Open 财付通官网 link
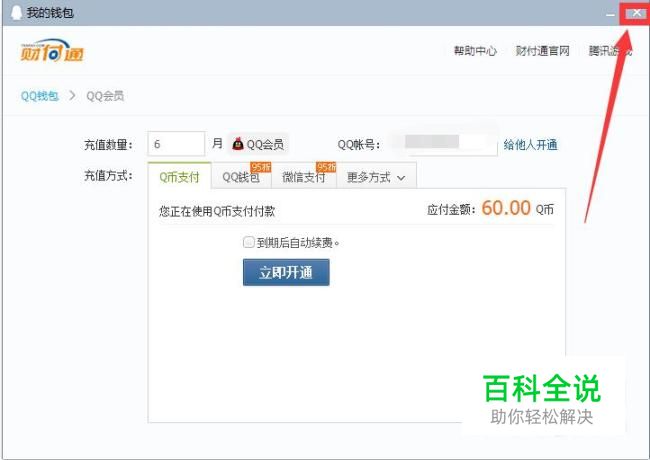 coord(542,51)
